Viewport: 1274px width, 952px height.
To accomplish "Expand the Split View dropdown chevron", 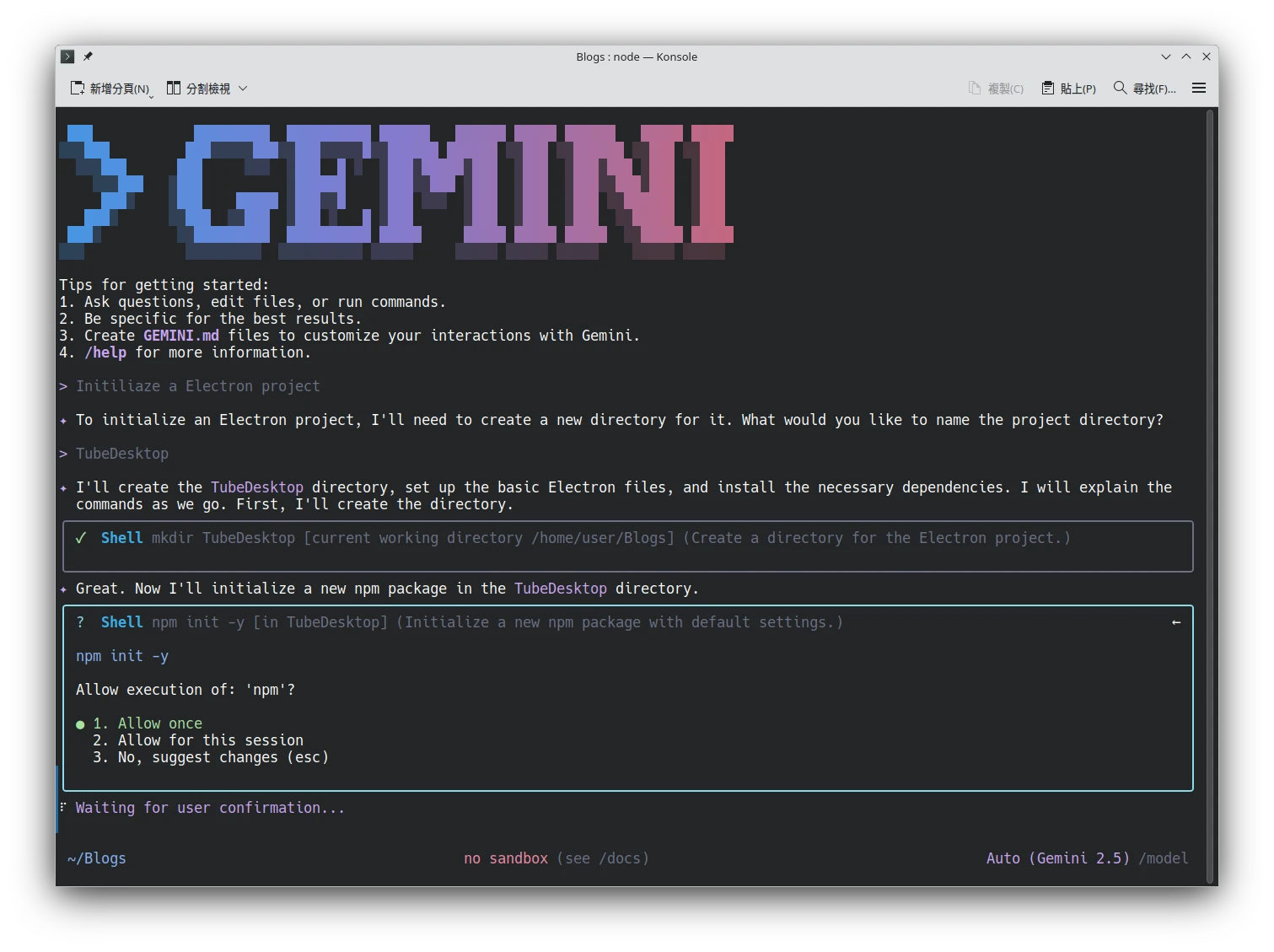I will [x=243, y=89].
